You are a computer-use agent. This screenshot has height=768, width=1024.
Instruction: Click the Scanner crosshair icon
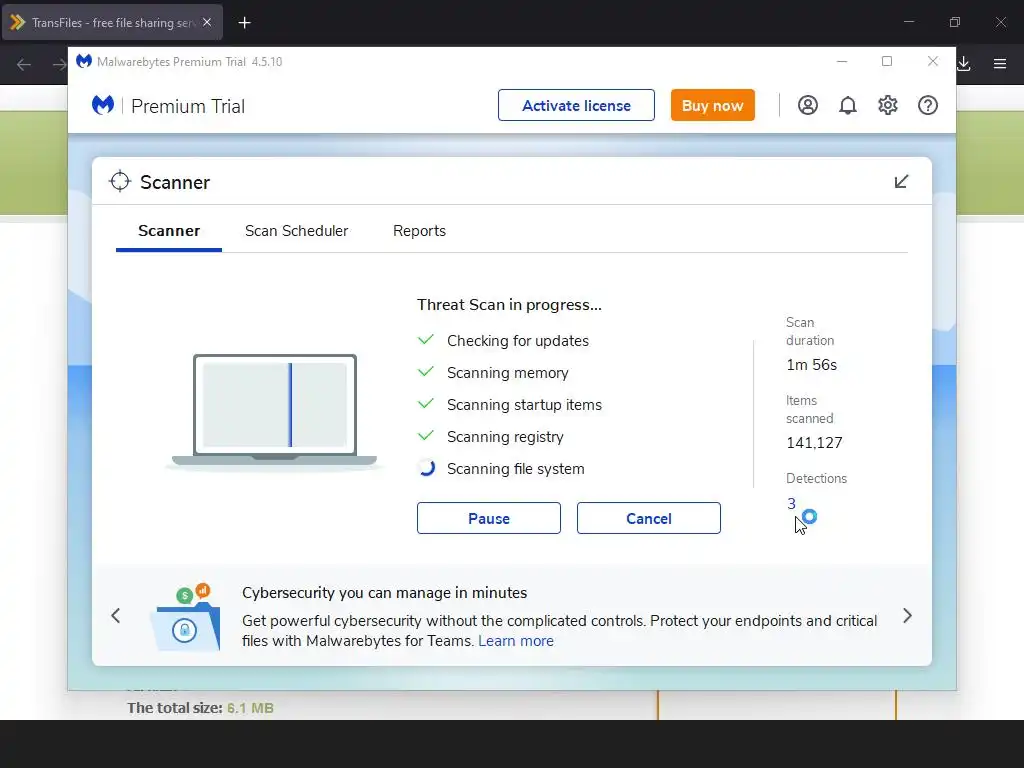click(x=120, y=182)
